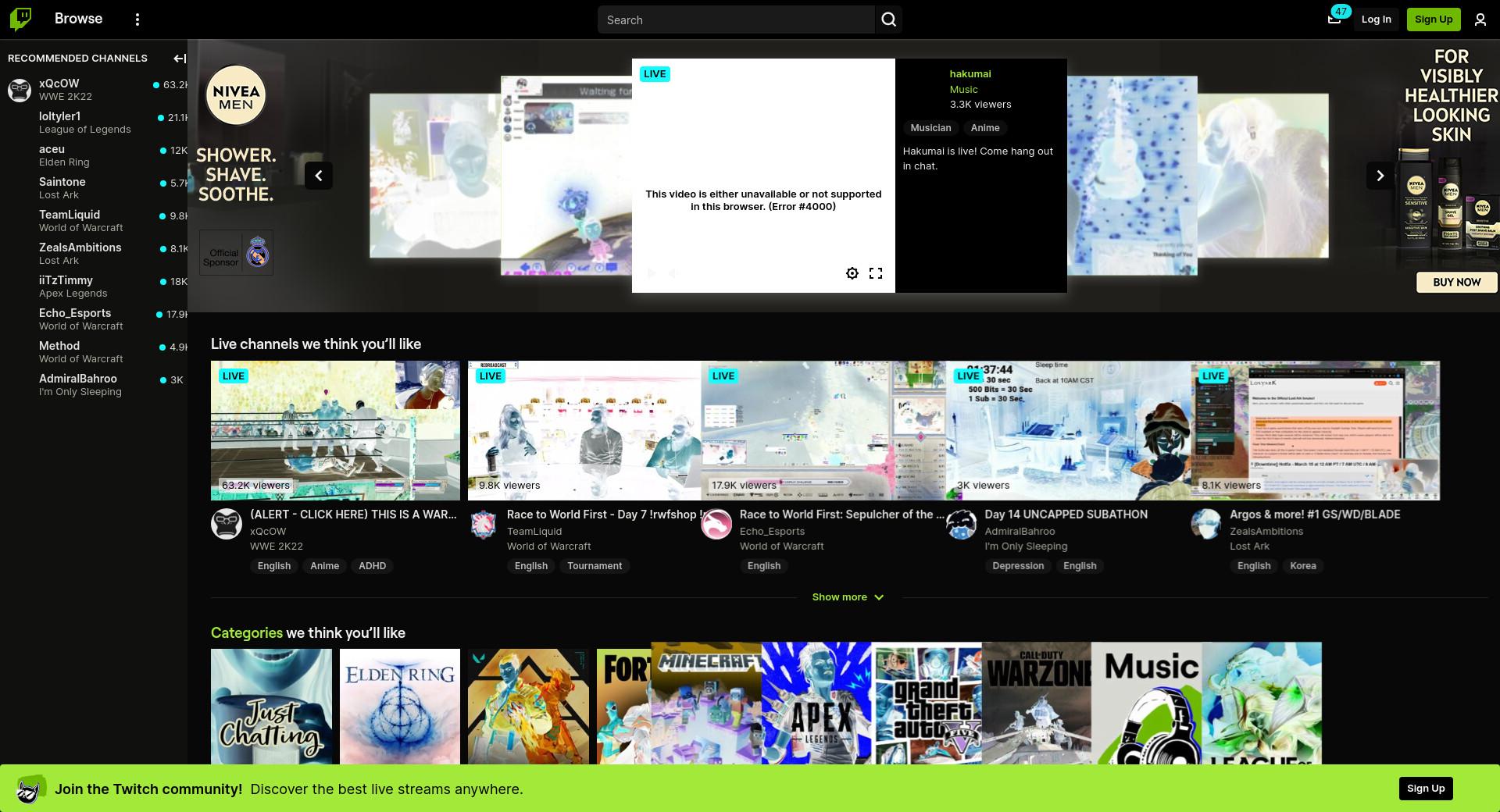Enter fullscreen on the featured player
Viewport: 1500px width, 812px height.
point(876,273)
